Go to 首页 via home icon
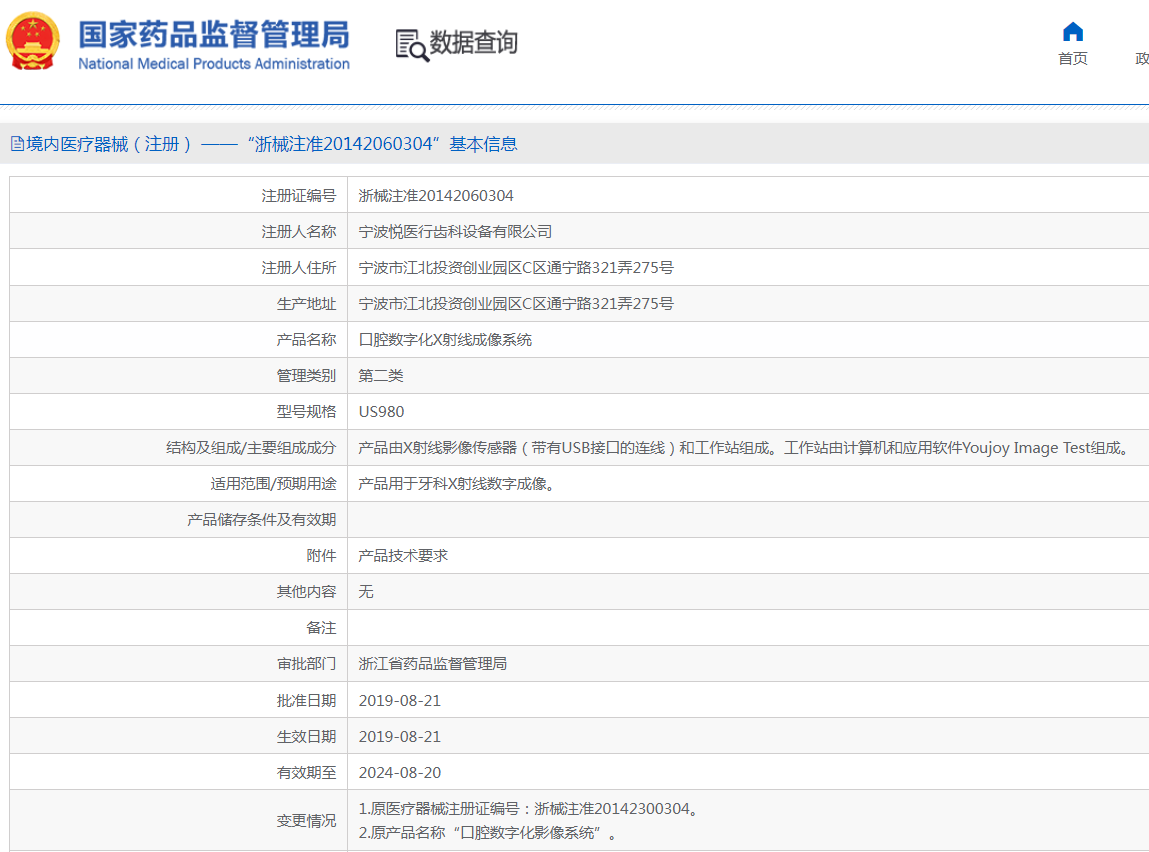1149x852 pixels. [1073, 32]
